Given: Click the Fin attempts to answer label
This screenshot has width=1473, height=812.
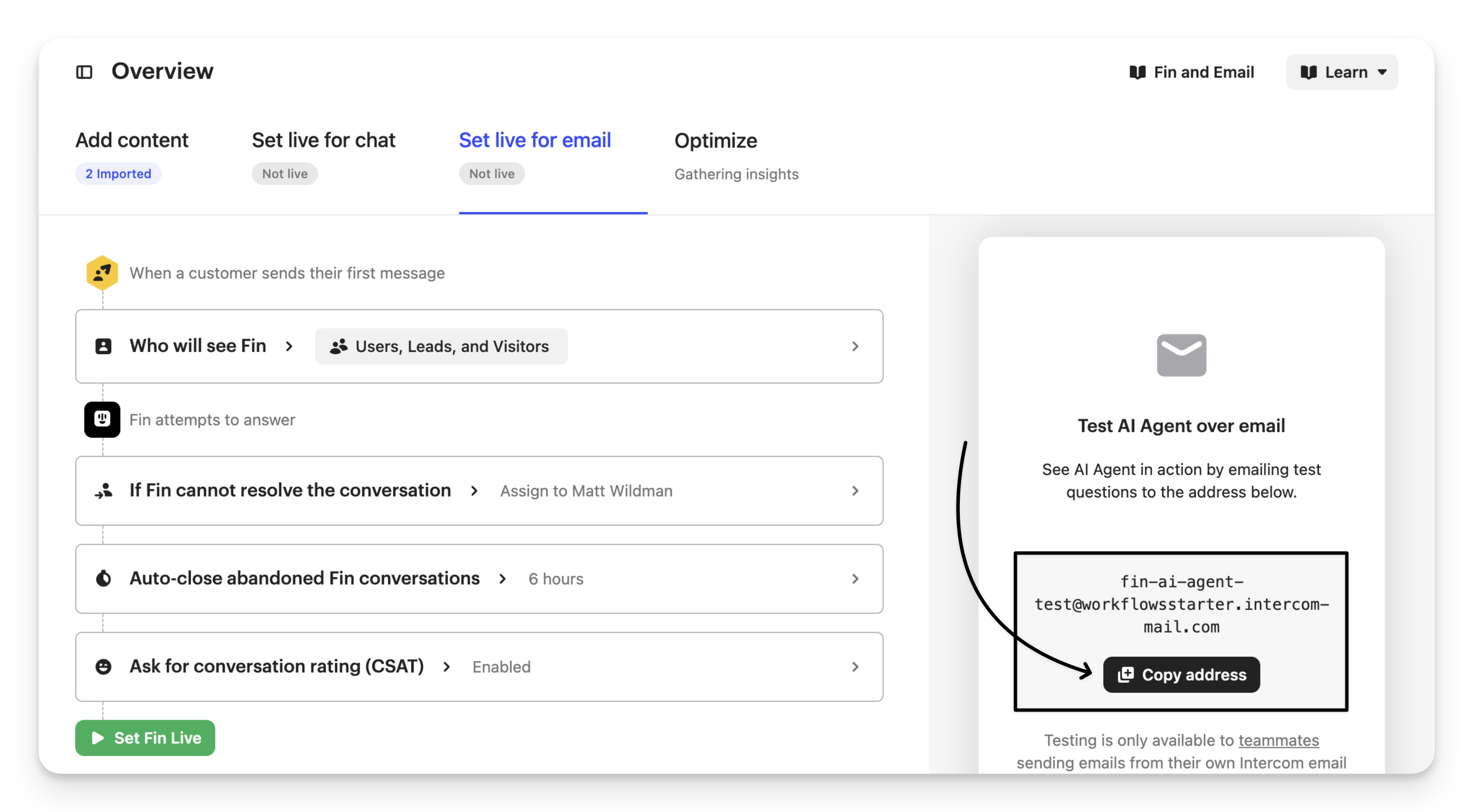Looking at the screenshot, I should pos(212,420).
